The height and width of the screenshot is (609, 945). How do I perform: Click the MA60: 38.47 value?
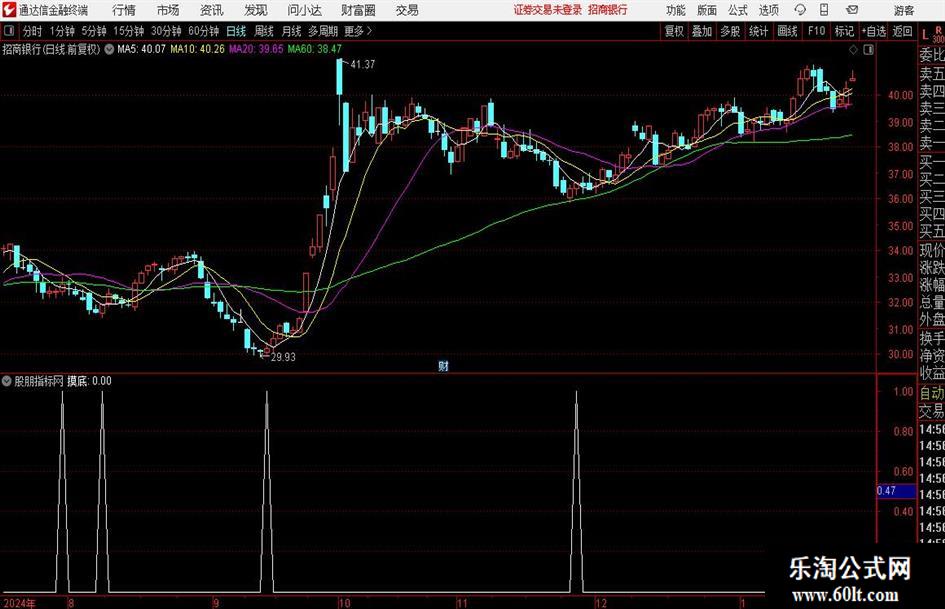click(315, 49)
